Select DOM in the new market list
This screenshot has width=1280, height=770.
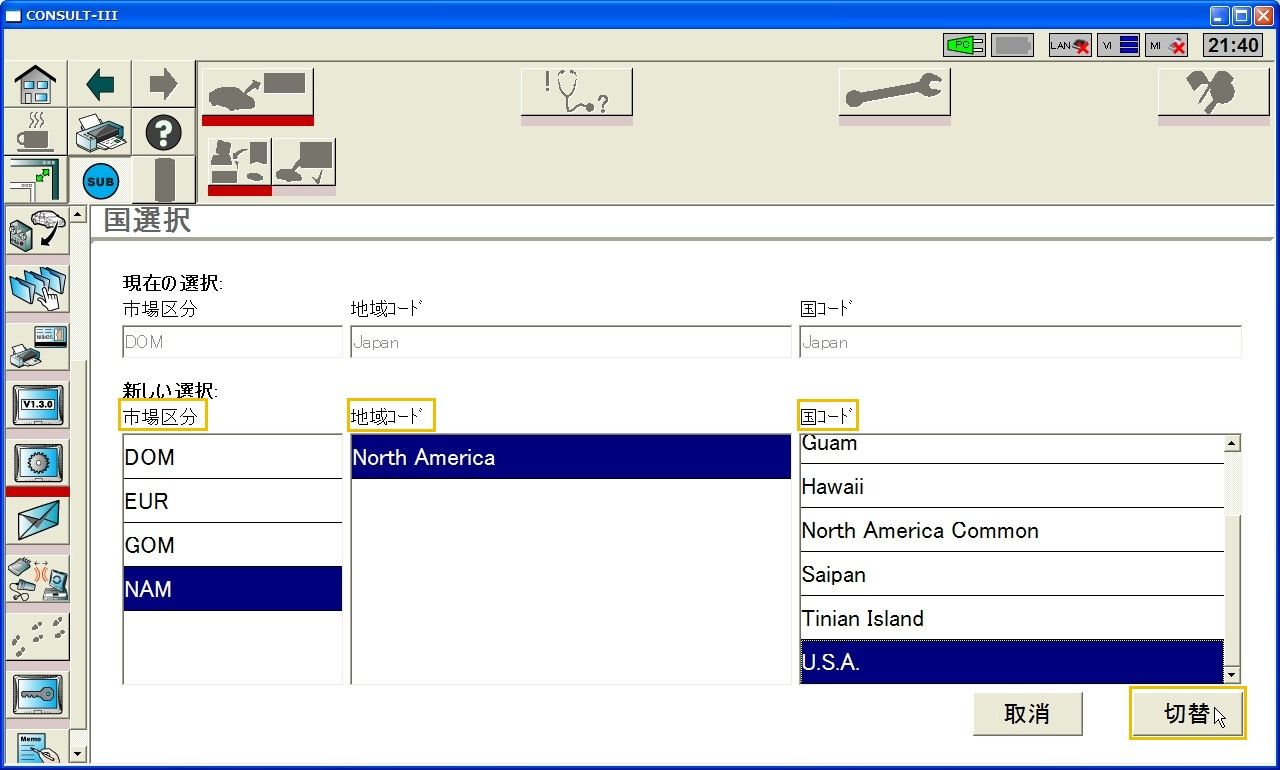coord(232,457)
